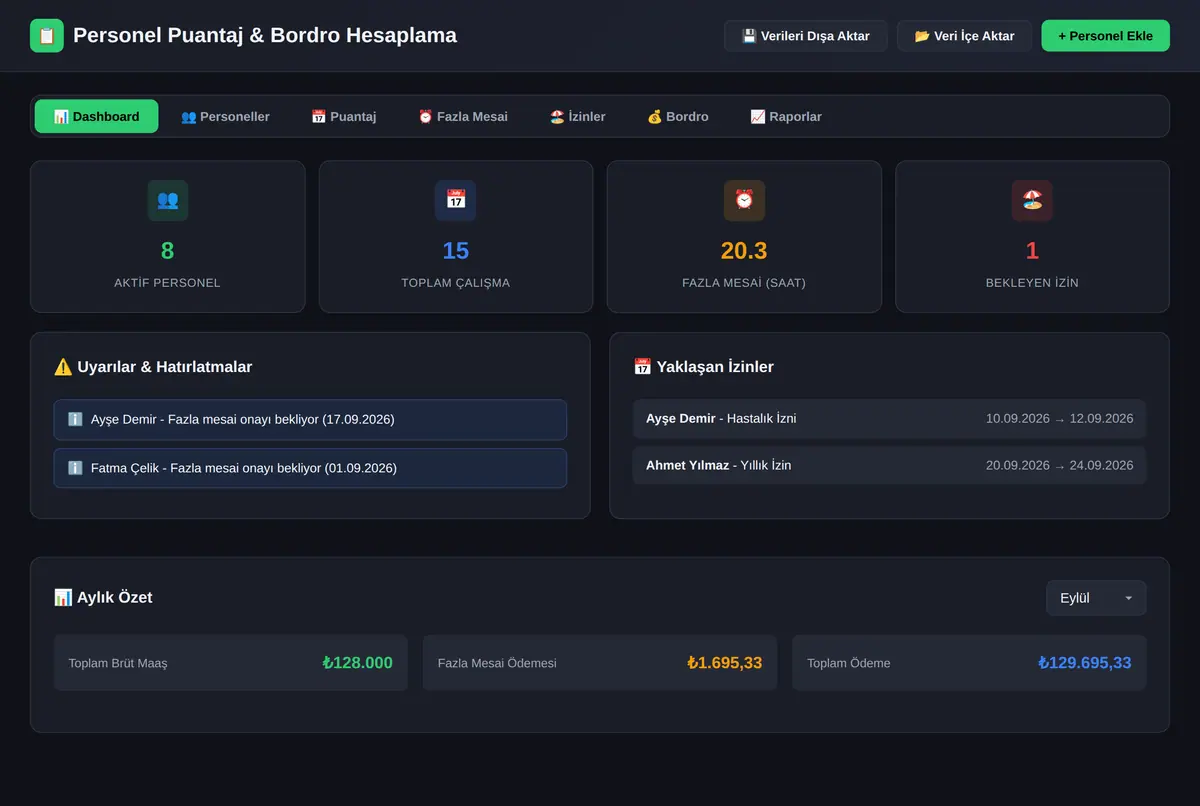Open the Personeller tab
Screen dimensions: 1200x806
click(x=225, y=116)
